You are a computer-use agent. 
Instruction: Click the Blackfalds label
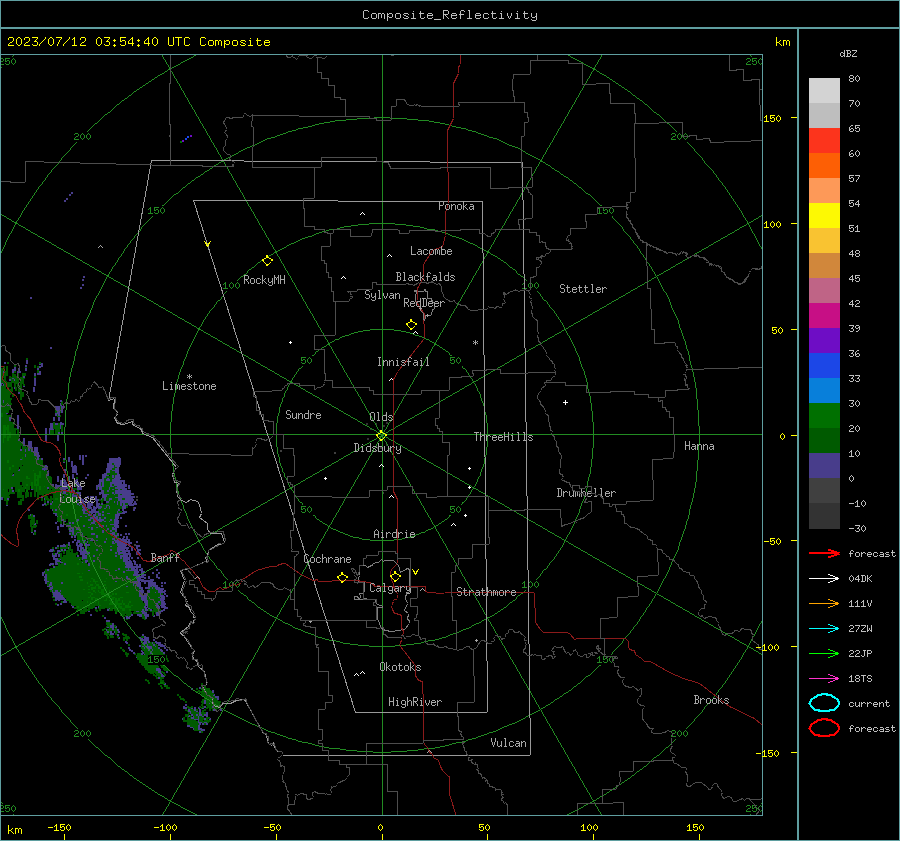click(x=425, y=277)
